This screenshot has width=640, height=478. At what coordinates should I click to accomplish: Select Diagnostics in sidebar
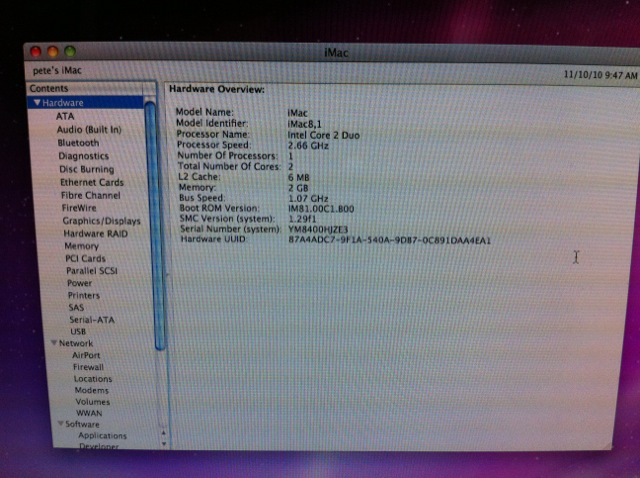pos(84,156)
